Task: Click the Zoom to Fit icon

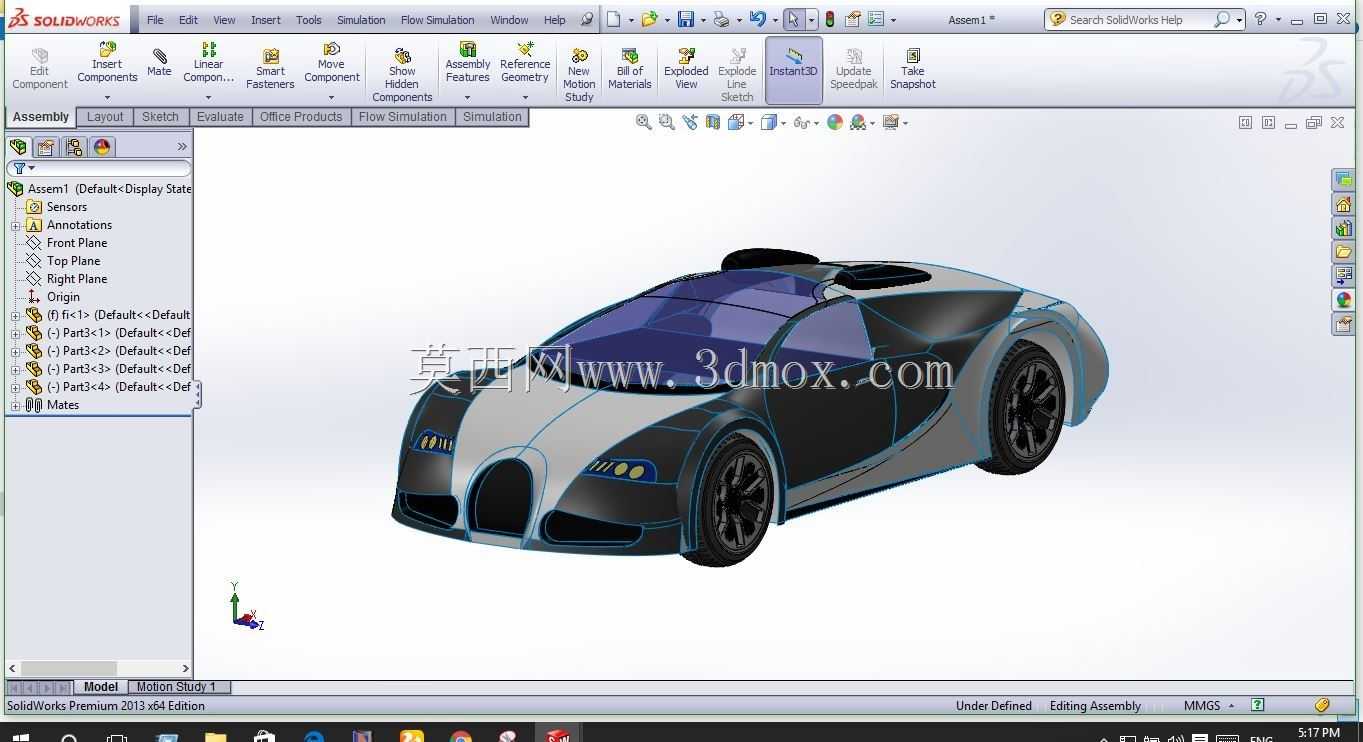Action: 644,122
